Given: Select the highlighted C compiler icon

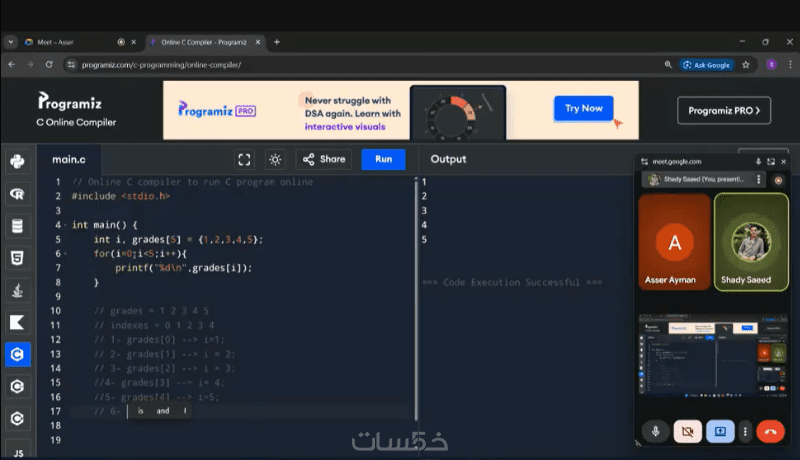Looking at the screenshot, I should [x=17, y=354].
